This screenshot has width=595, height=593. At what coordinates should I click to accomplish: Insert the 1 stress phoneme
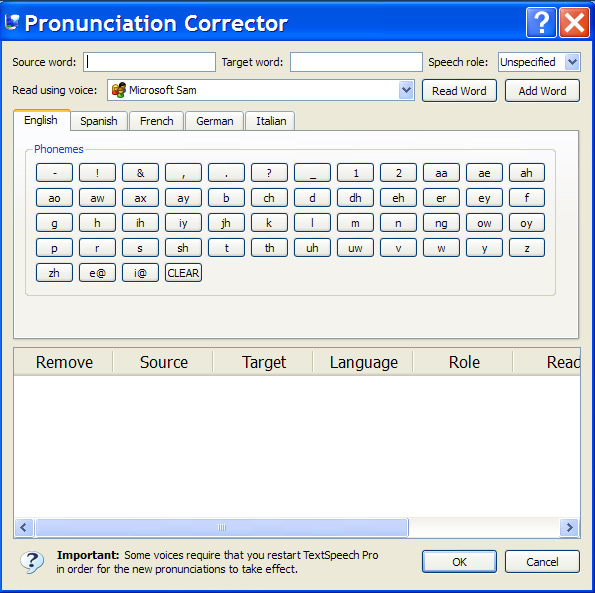(x=355, y=173)
